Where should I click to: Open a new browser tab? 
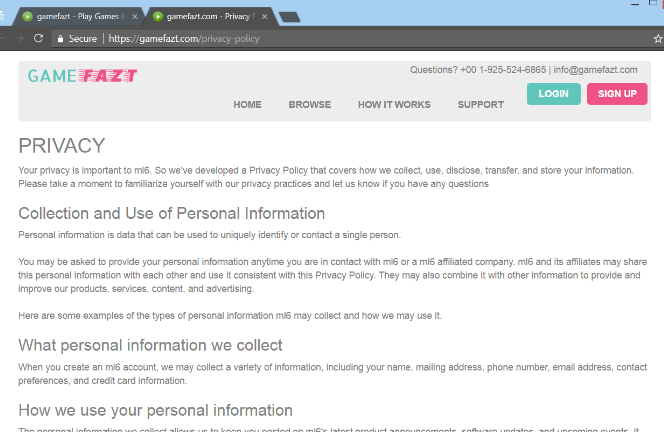[290, 17]
